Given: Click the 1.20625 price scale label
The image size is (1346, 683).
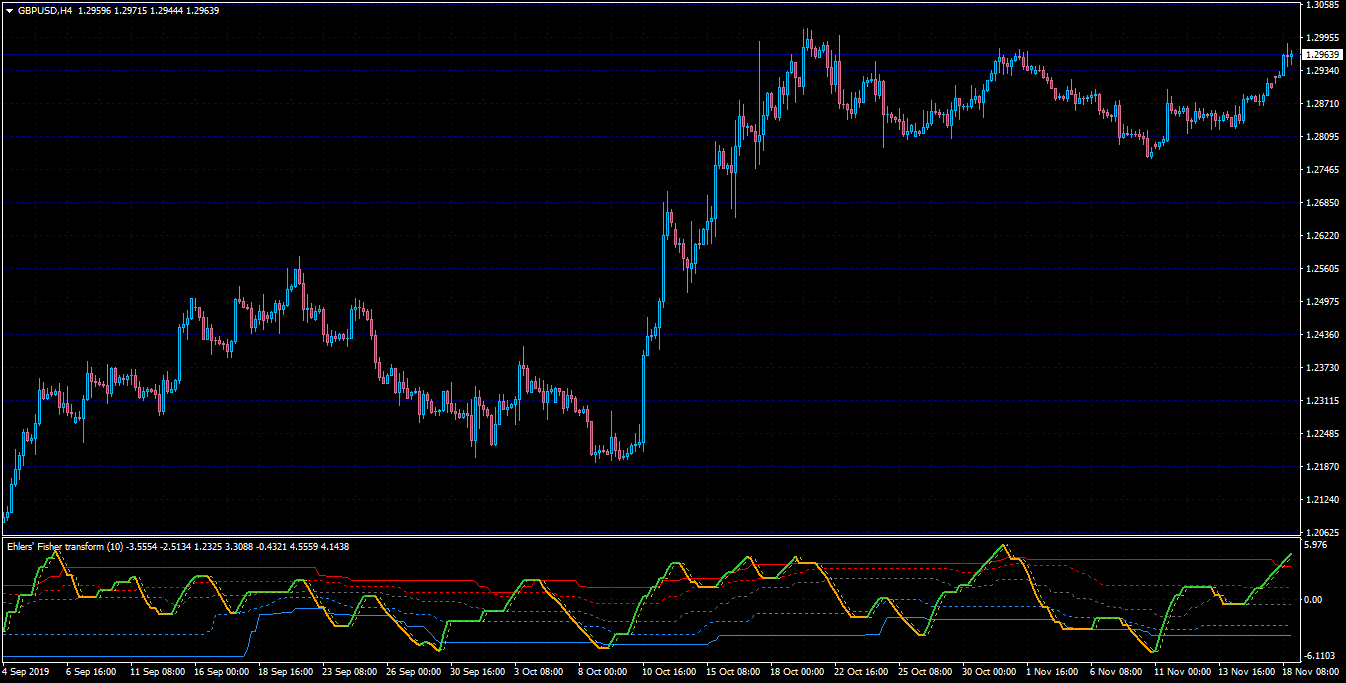Looking at the screenshot, I should pos(1322,532).
